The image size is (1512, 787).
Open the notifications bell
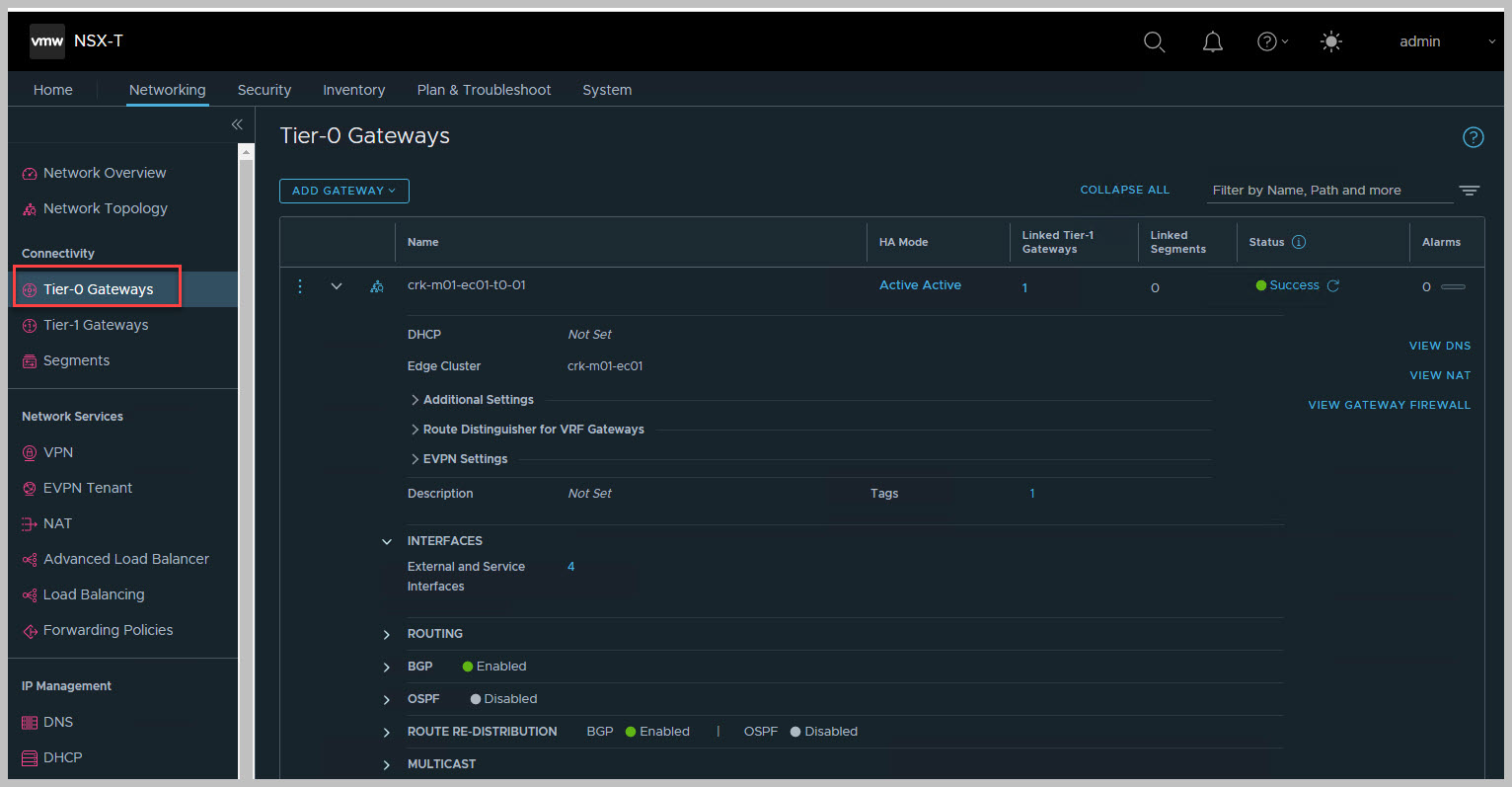tap(1212, 41)
